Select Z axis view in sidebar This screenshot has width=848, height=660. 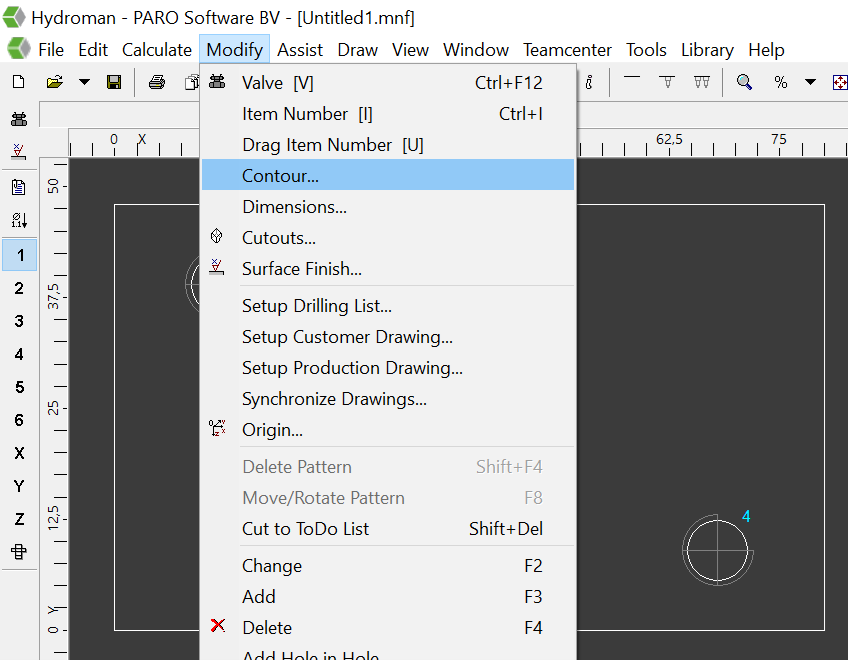pyautogui.click(x=19, y=519)
